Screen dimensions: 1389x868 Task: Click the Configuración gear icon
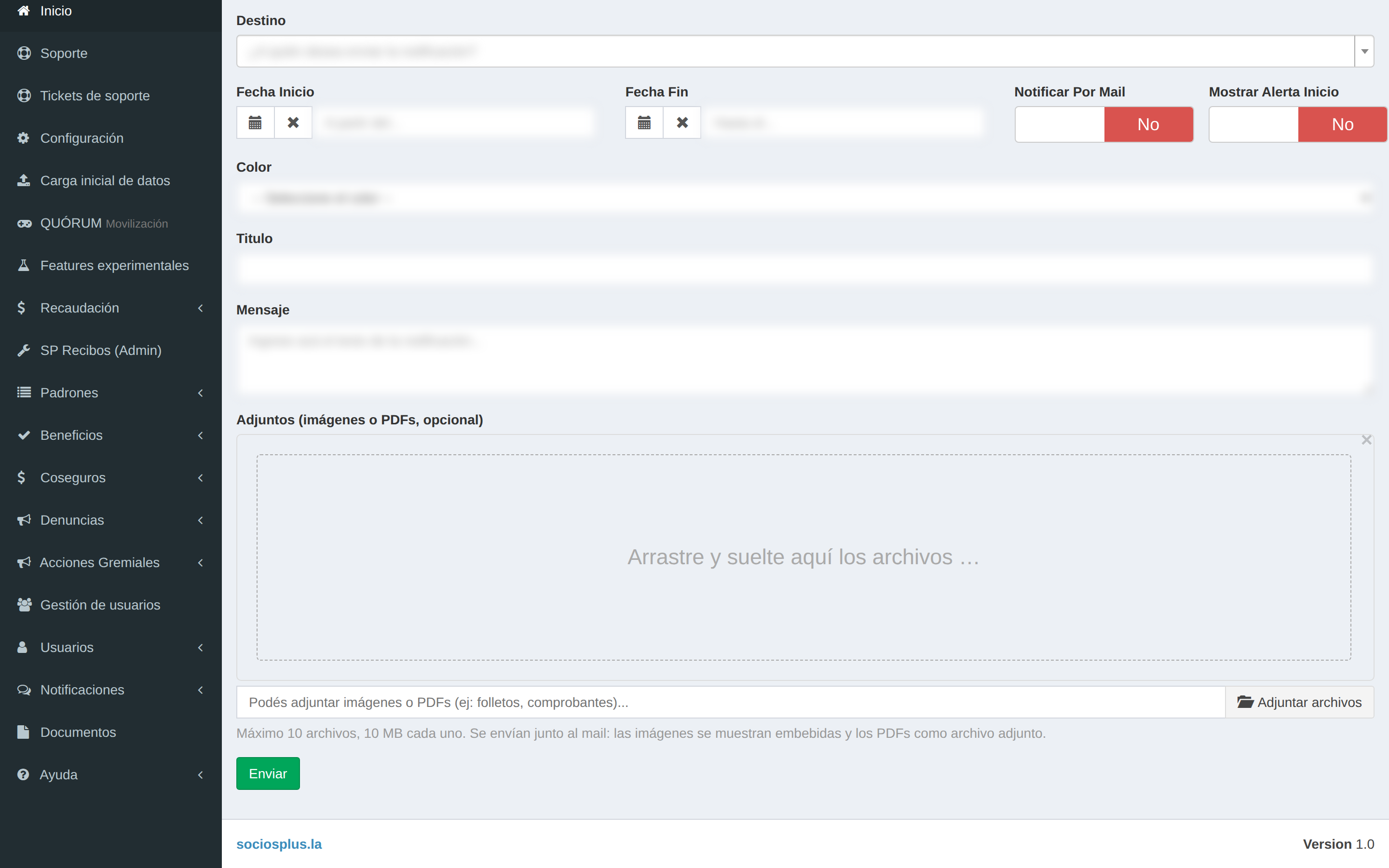point(23,138)
